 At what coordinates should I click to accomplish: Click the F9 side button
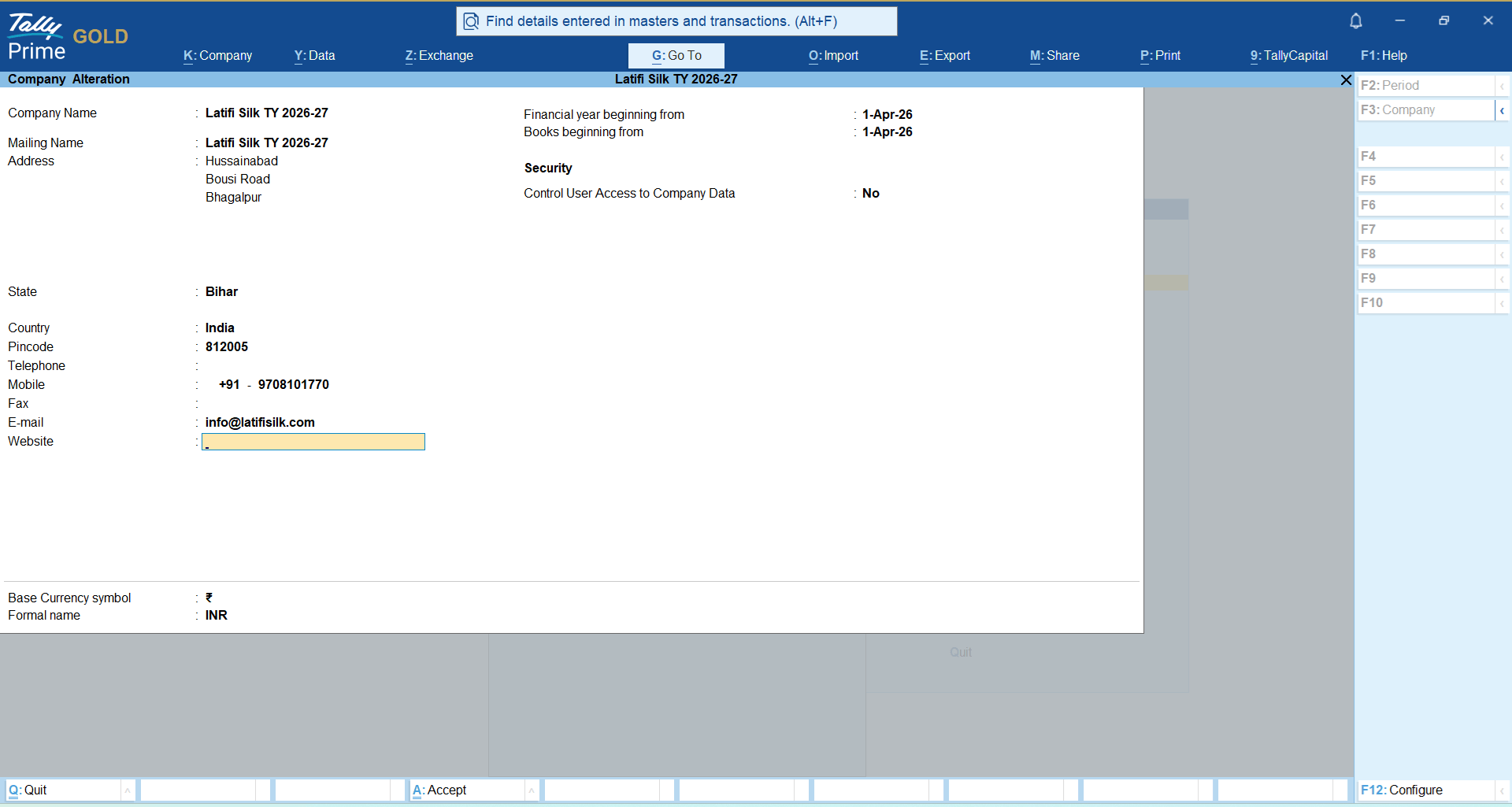[x=1426, y=279]
